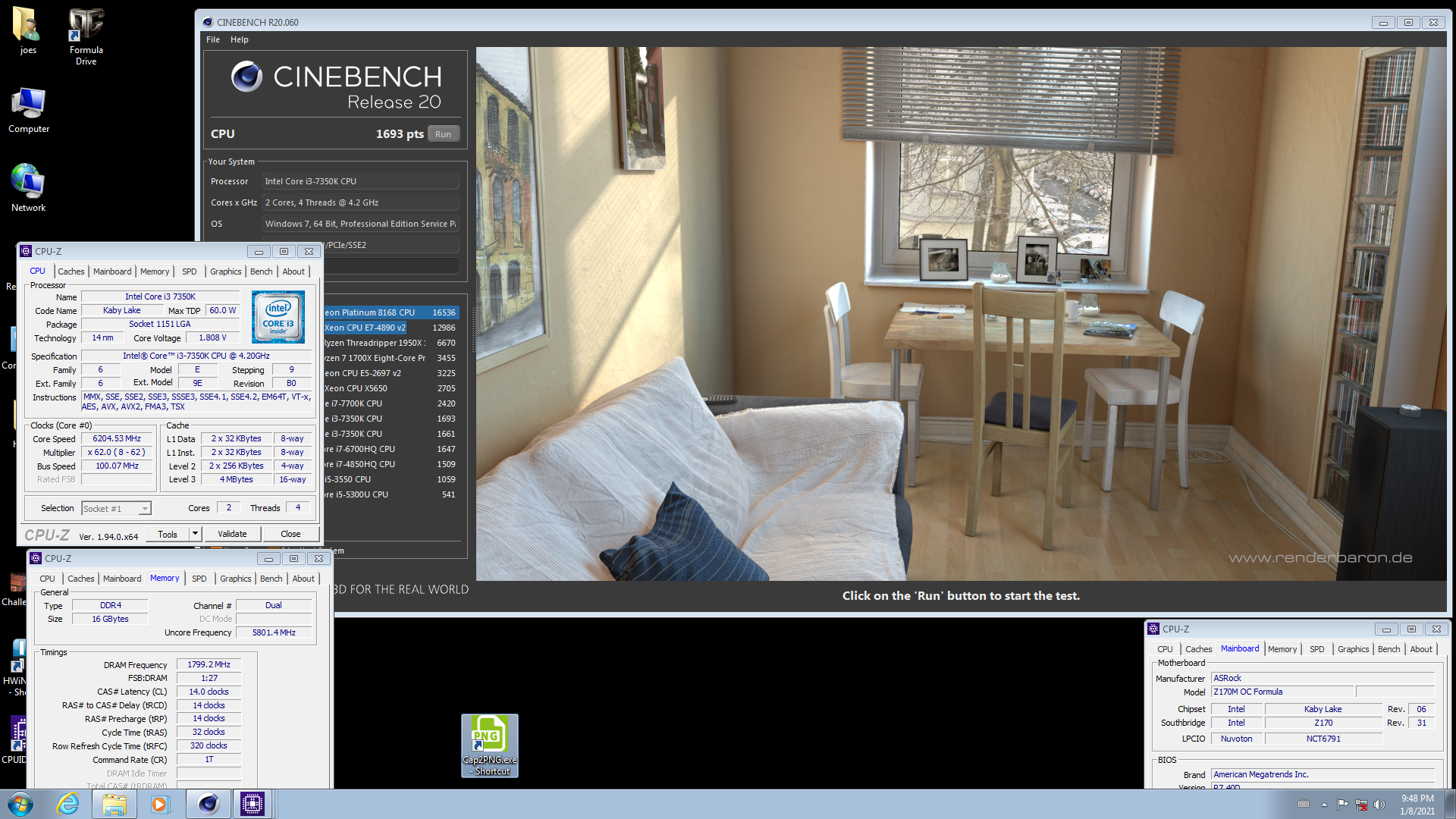The height and width of the screenshot is (819, 1456).
Task: Open Windows Media Player from the taskbar
Action: click(x=160, y=804)
